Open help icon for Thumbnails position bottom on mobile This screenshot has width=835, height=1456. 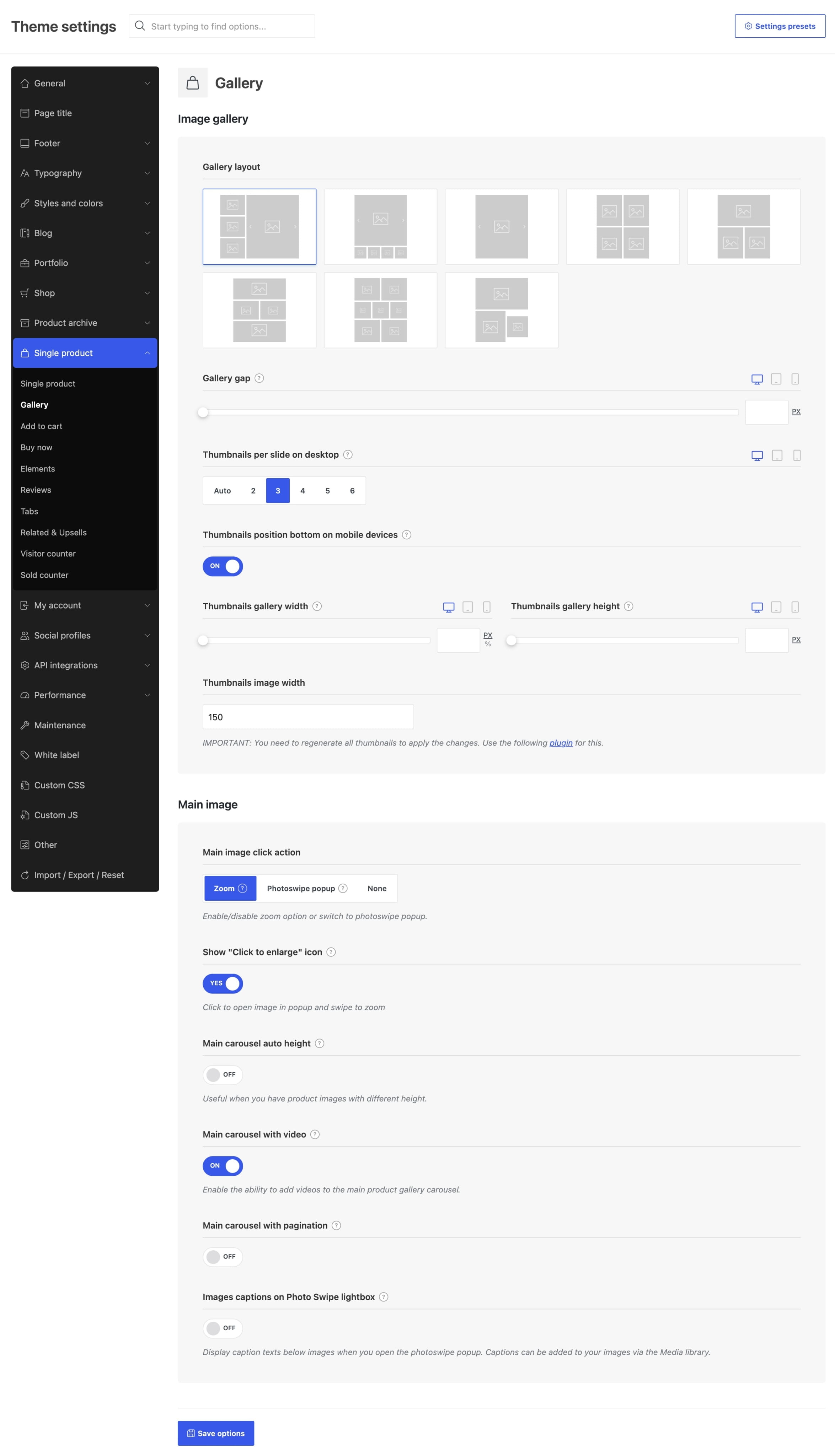(407, 535)
